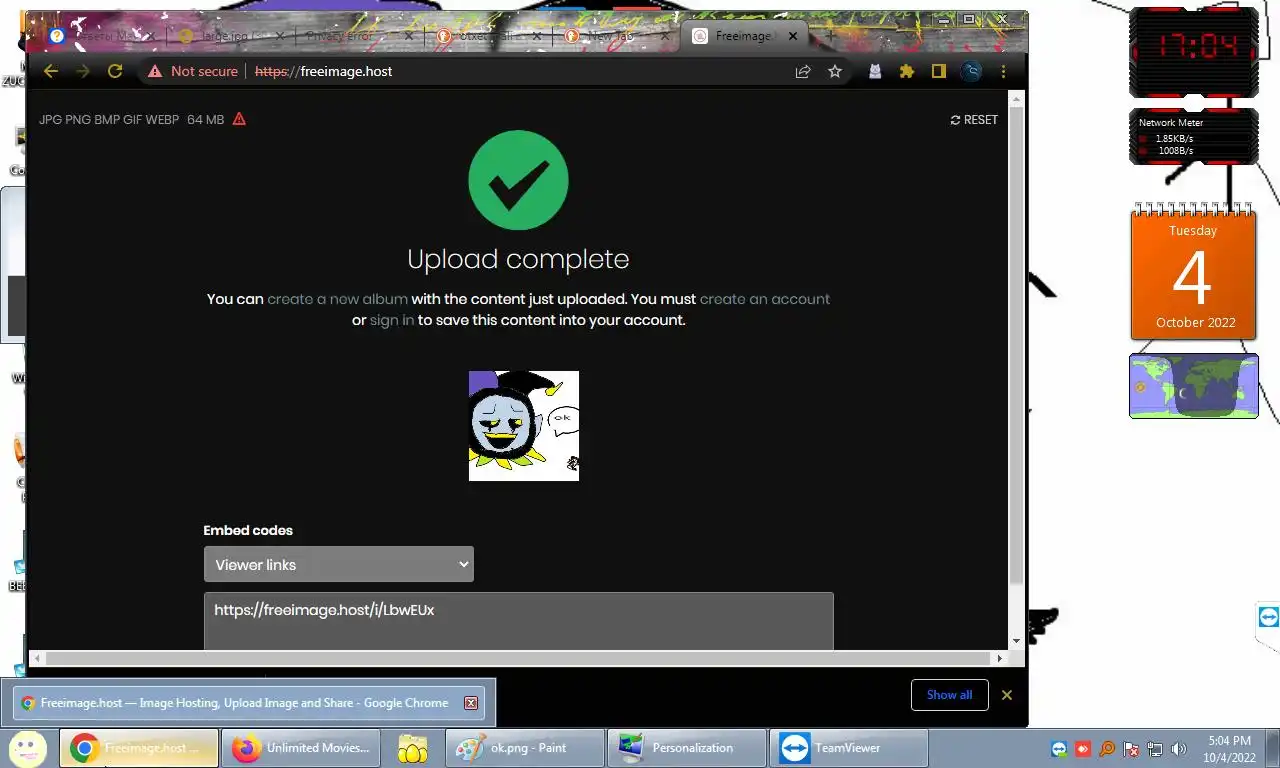The height and width of the screenshot is (768, 1280).
Task: Close the Chrome taskbar preview thumbnail
Action: [x=471, y=703]
